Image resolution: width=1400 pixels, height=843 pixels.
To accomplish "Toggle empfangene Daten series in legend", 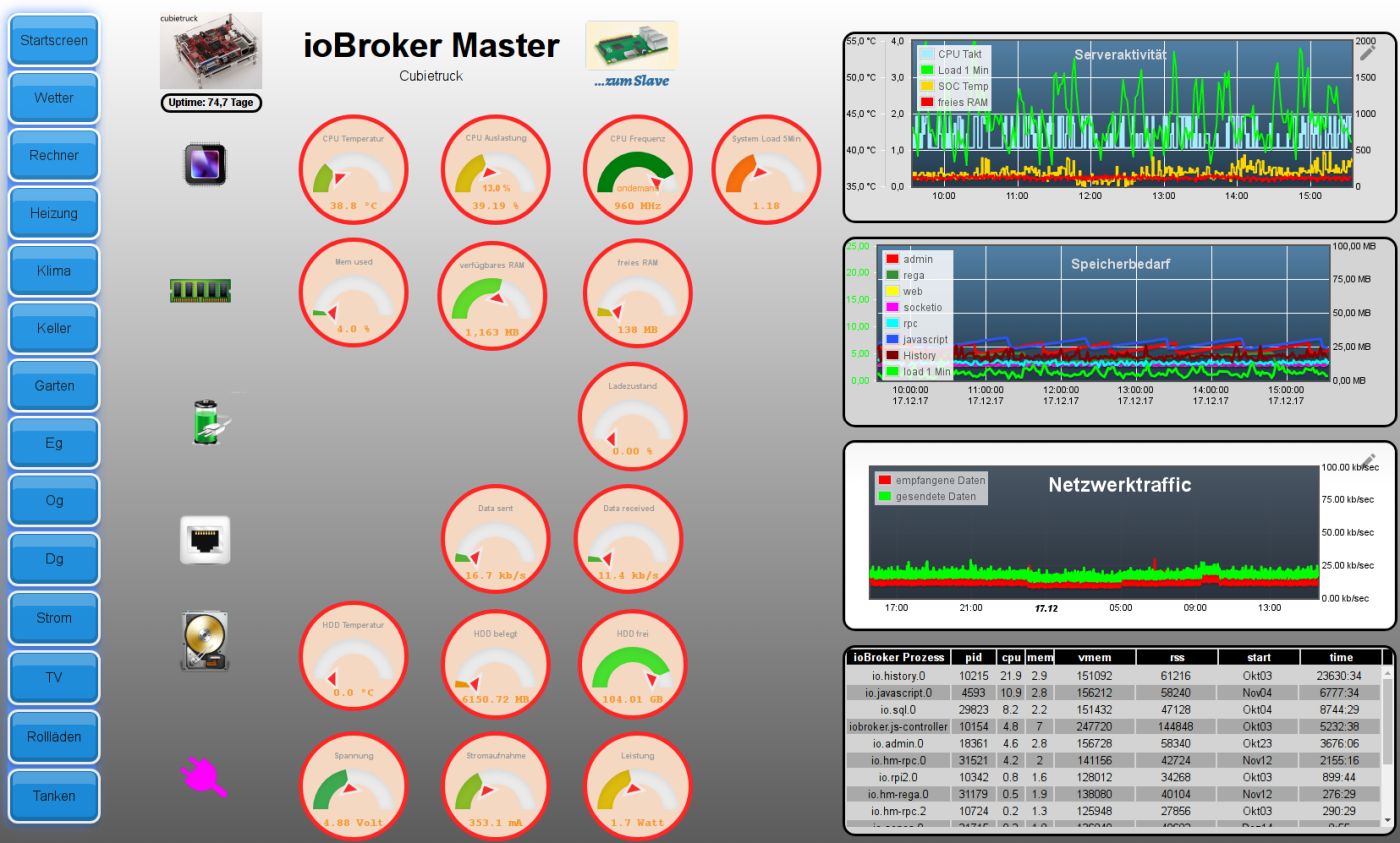I will point(932,480).
